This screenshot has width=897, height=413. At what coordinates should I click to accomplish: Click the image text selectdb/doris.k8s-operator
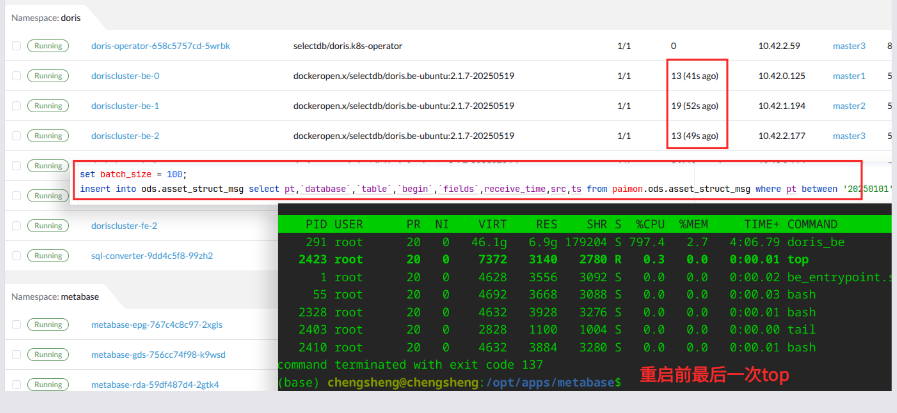point(347,46)
